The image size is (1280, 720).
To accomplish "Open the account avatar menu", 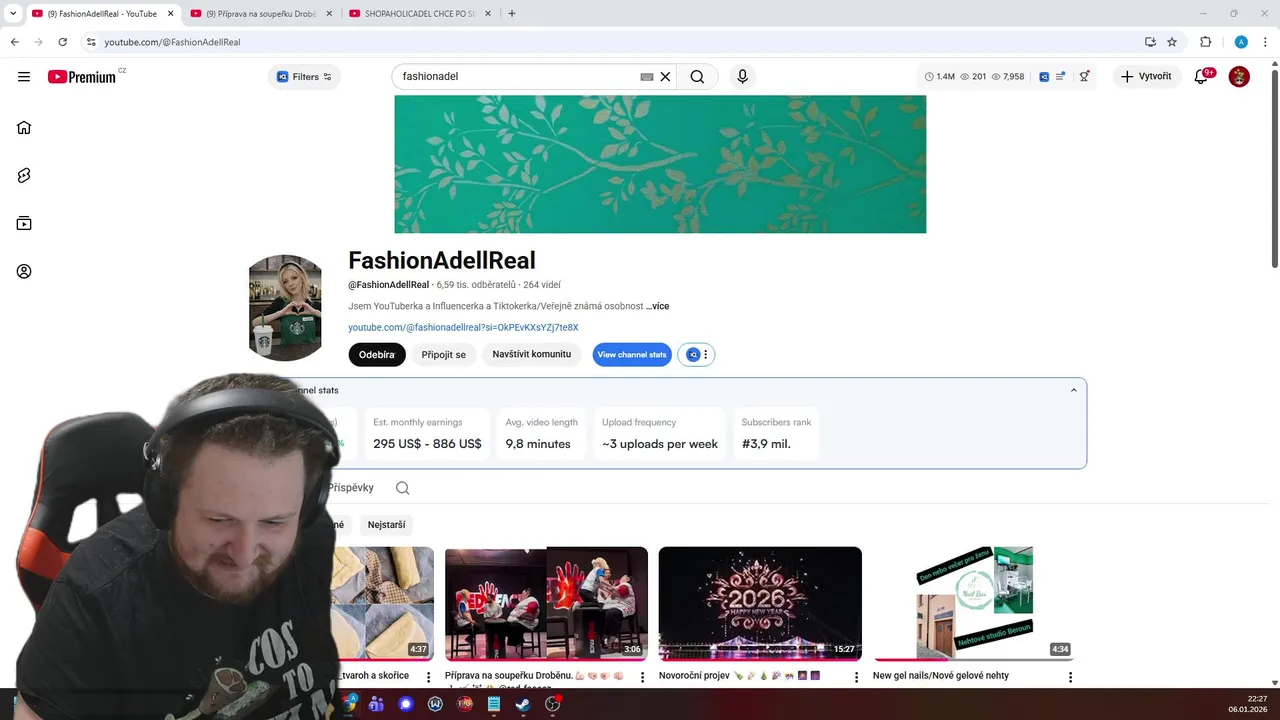I will (x=1239, y=76).
